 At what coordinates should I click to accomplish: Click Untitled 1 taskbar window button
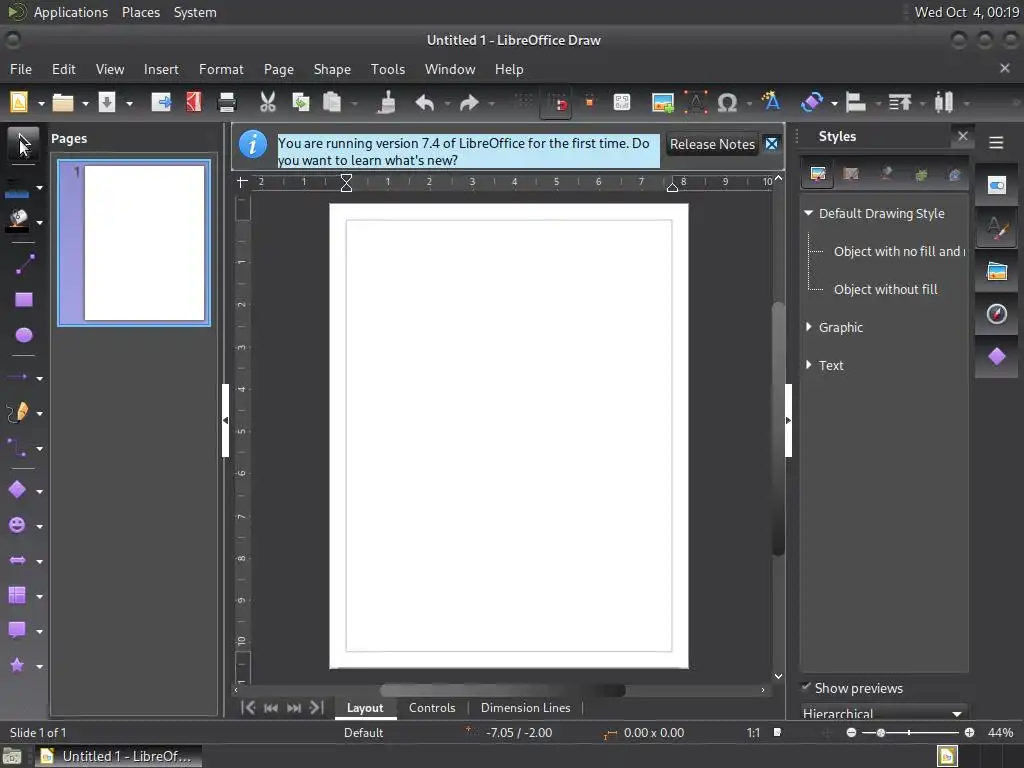[x=118, y=756]
